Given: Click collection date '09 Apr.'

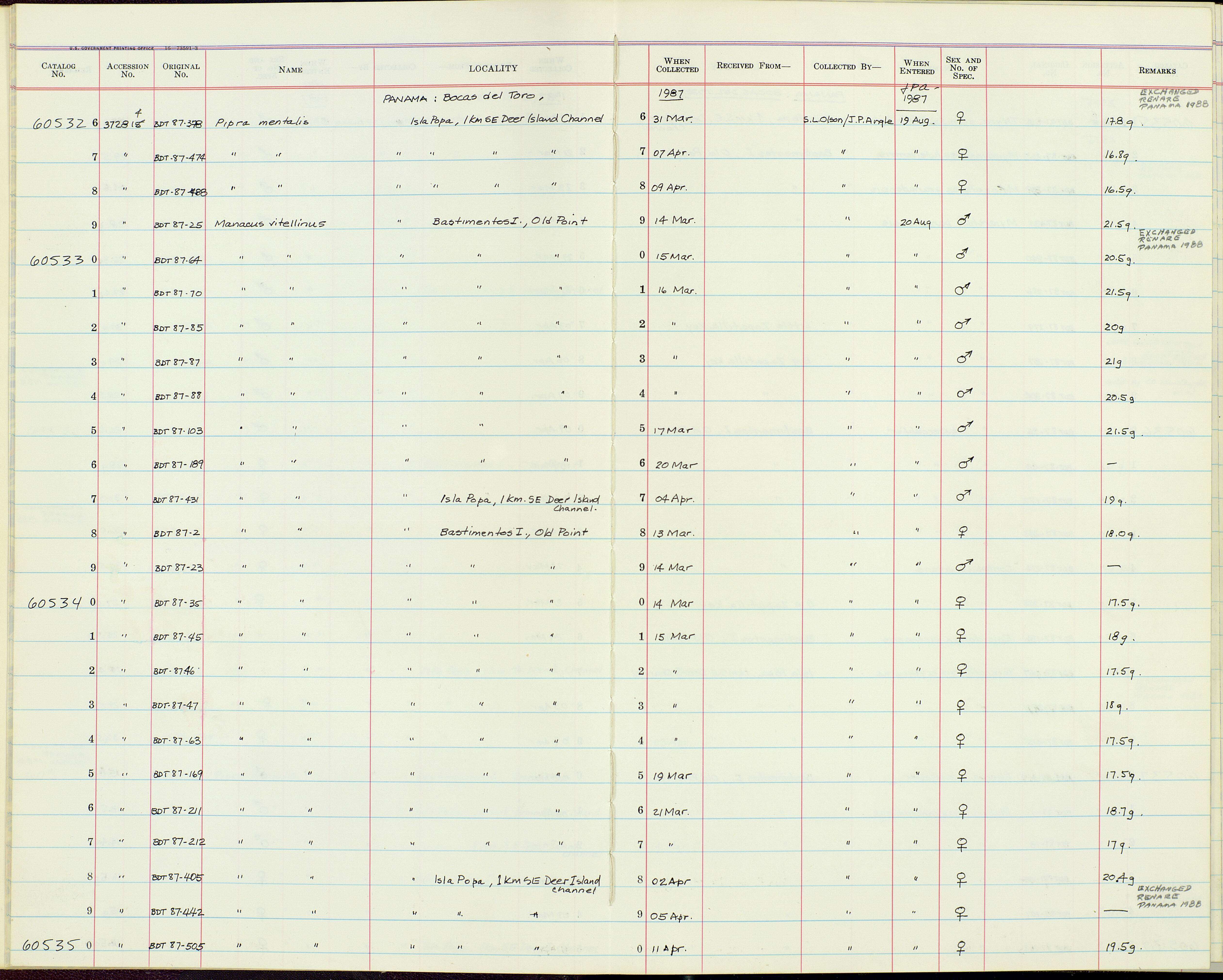Looking at the screenshot, I should (669, 188).
